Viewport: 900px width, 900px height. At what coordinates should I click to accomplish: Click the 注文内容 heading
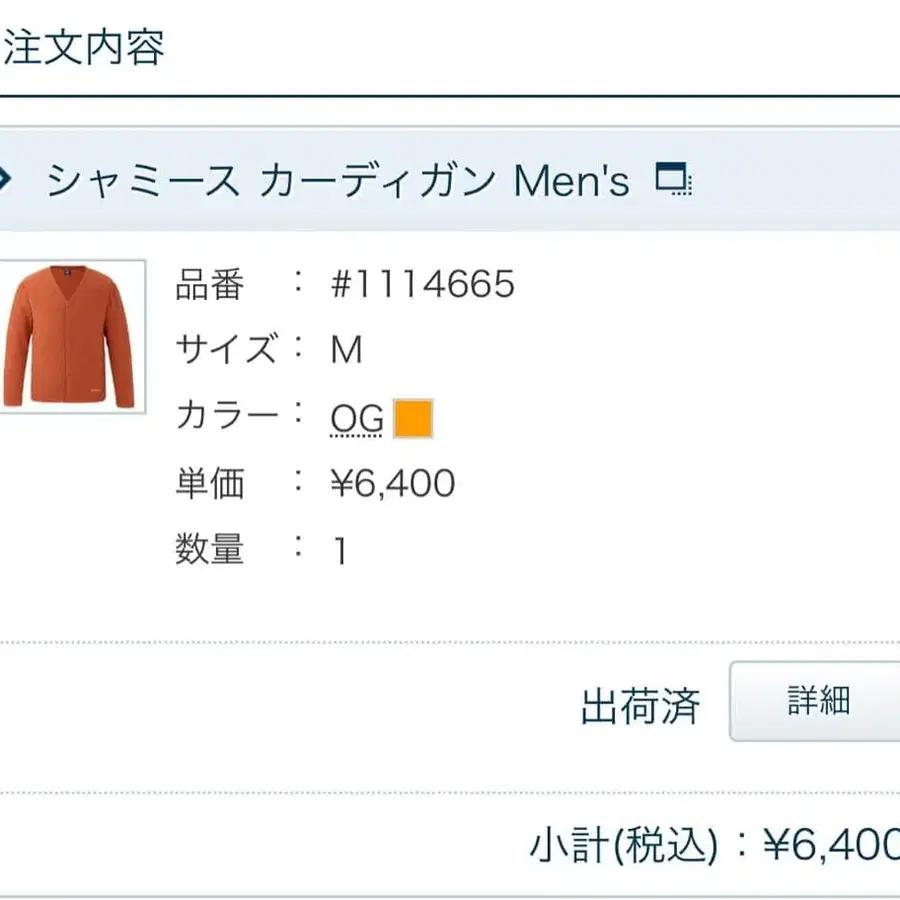point(84,47)
